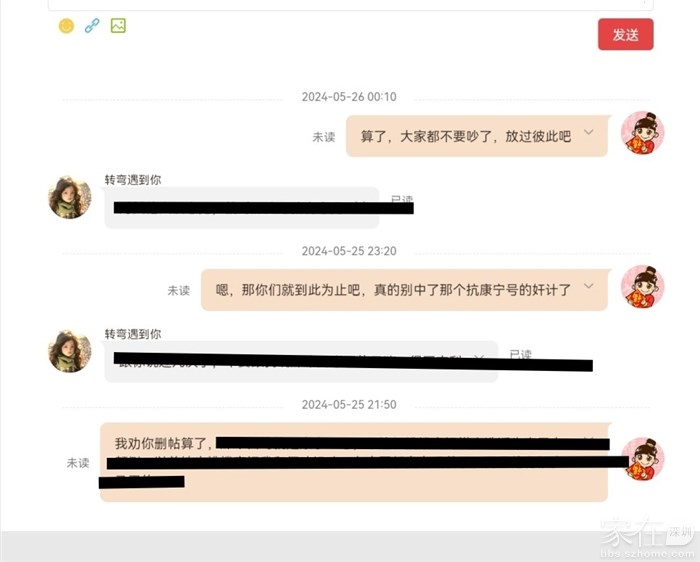Click the bubble mentioning 抗康宁号的奸计
Screen dimensions: 700x562
404,290
